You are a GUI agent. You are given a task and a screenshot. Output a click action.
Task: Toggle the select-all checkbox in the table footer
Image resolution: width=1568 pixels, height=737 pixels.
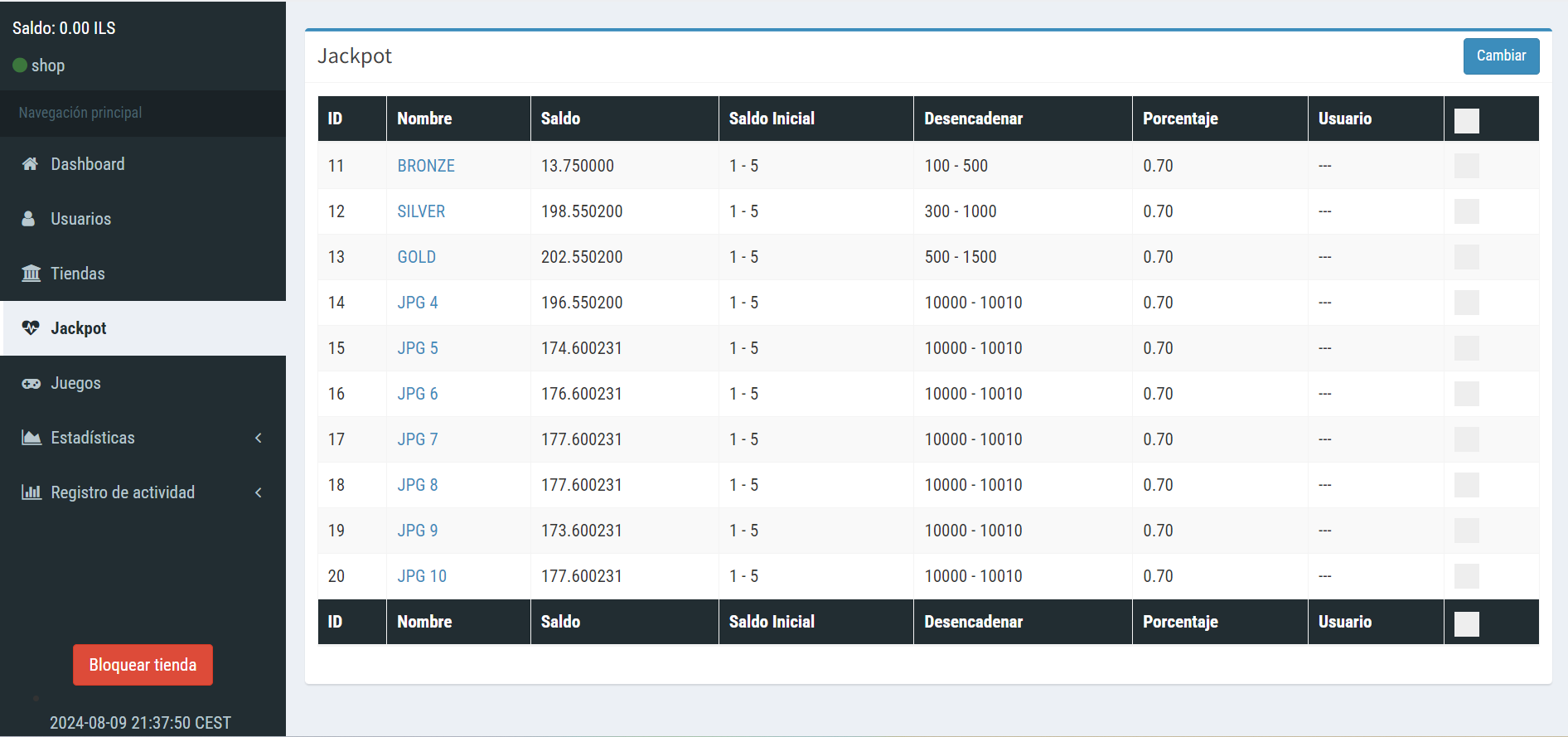tap(1467, 624)
